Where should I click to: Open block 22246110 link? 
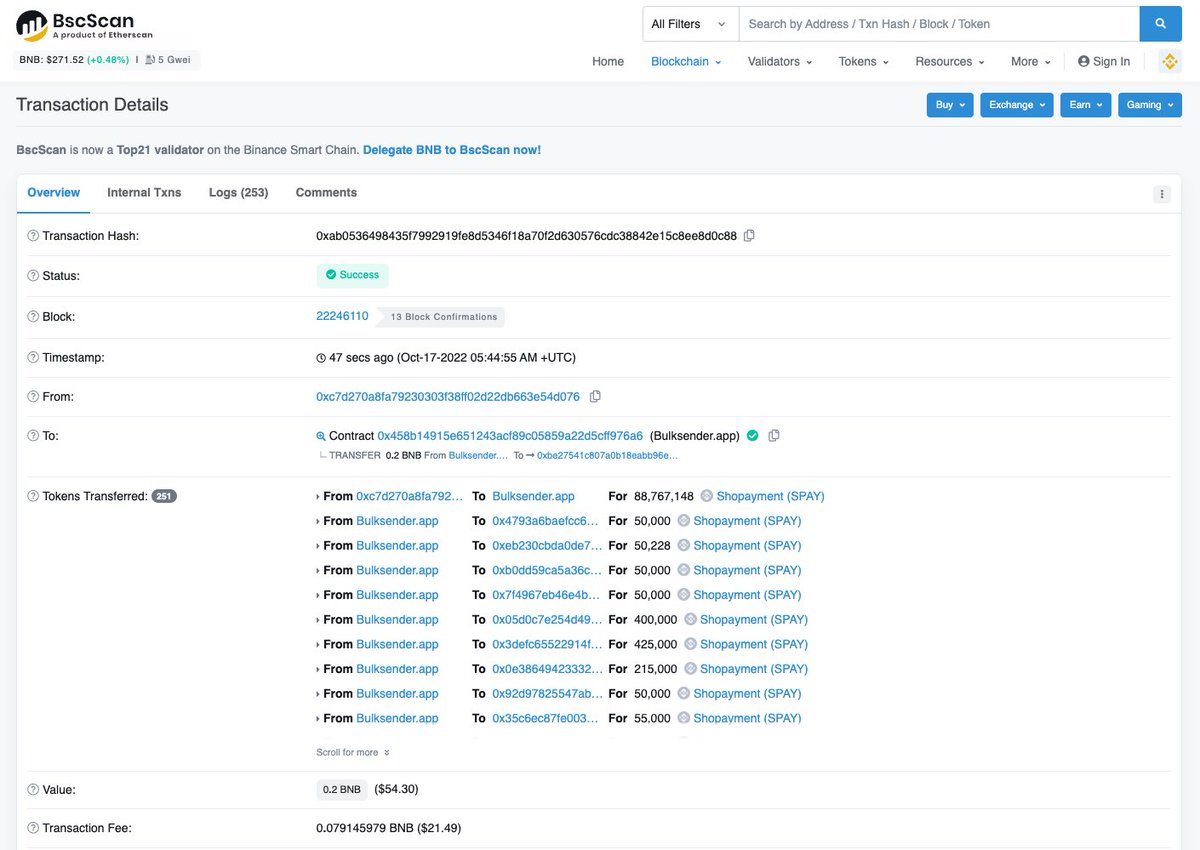click(x=342, y=316)
